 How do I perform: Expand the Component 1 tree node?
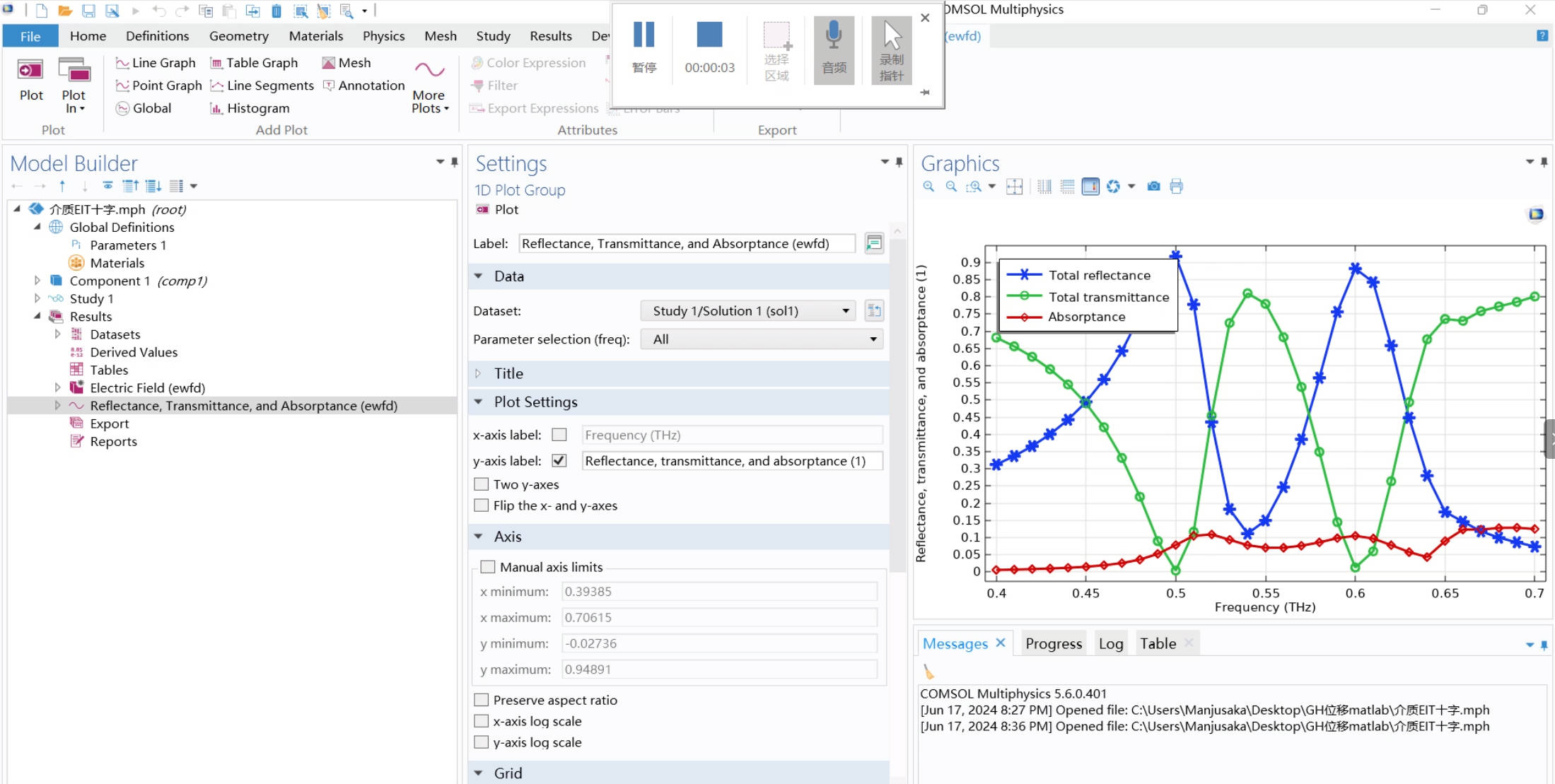click(37, 281)
